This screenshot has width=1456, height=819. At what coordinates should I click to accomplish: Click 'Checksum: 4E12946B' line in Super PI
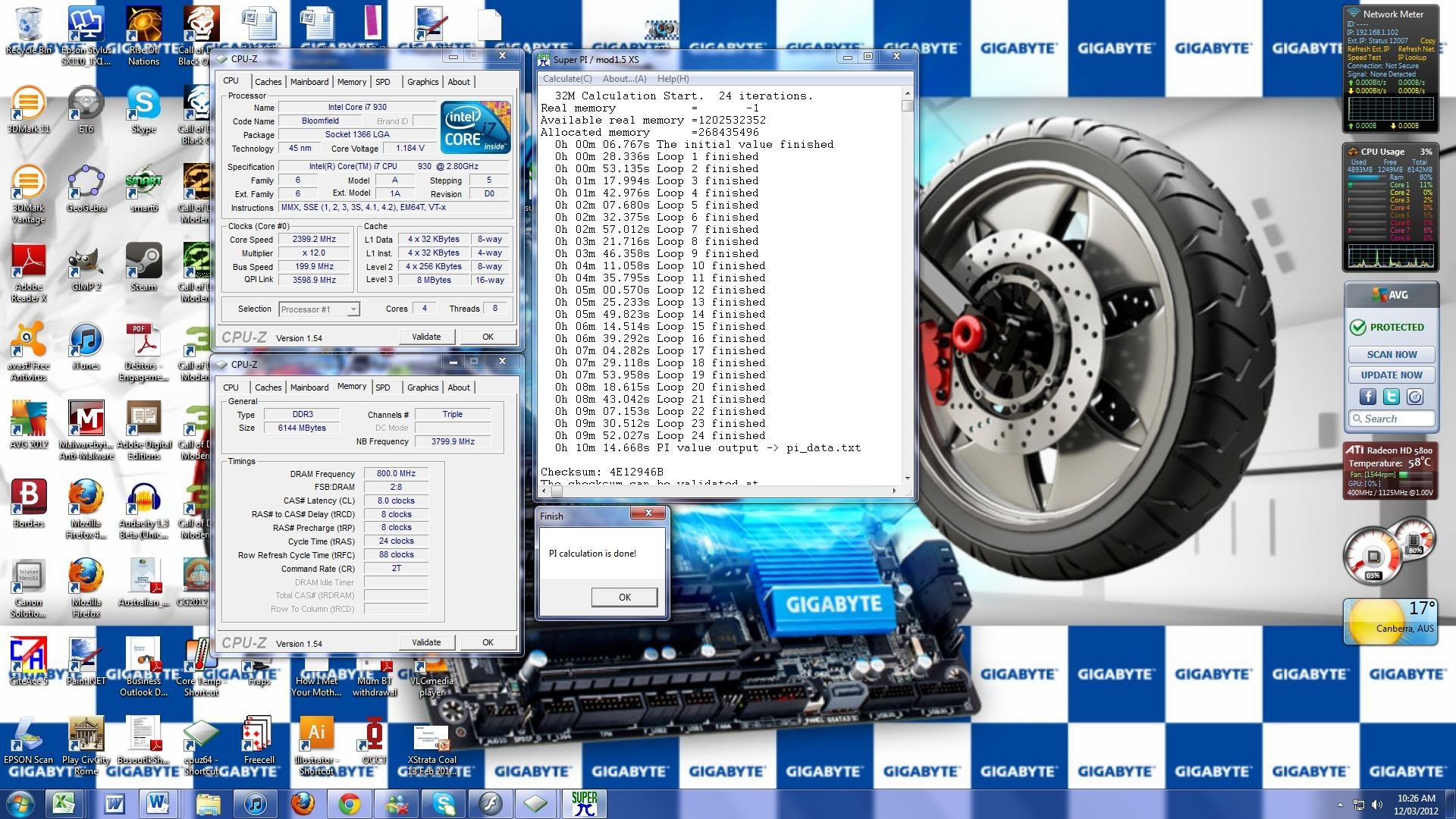click(602, 472)
